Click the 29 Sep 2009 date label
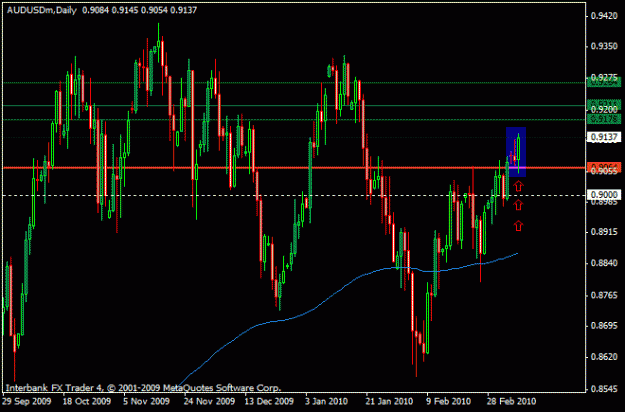This screenshot has width=625, height=412. pos(27,401)
